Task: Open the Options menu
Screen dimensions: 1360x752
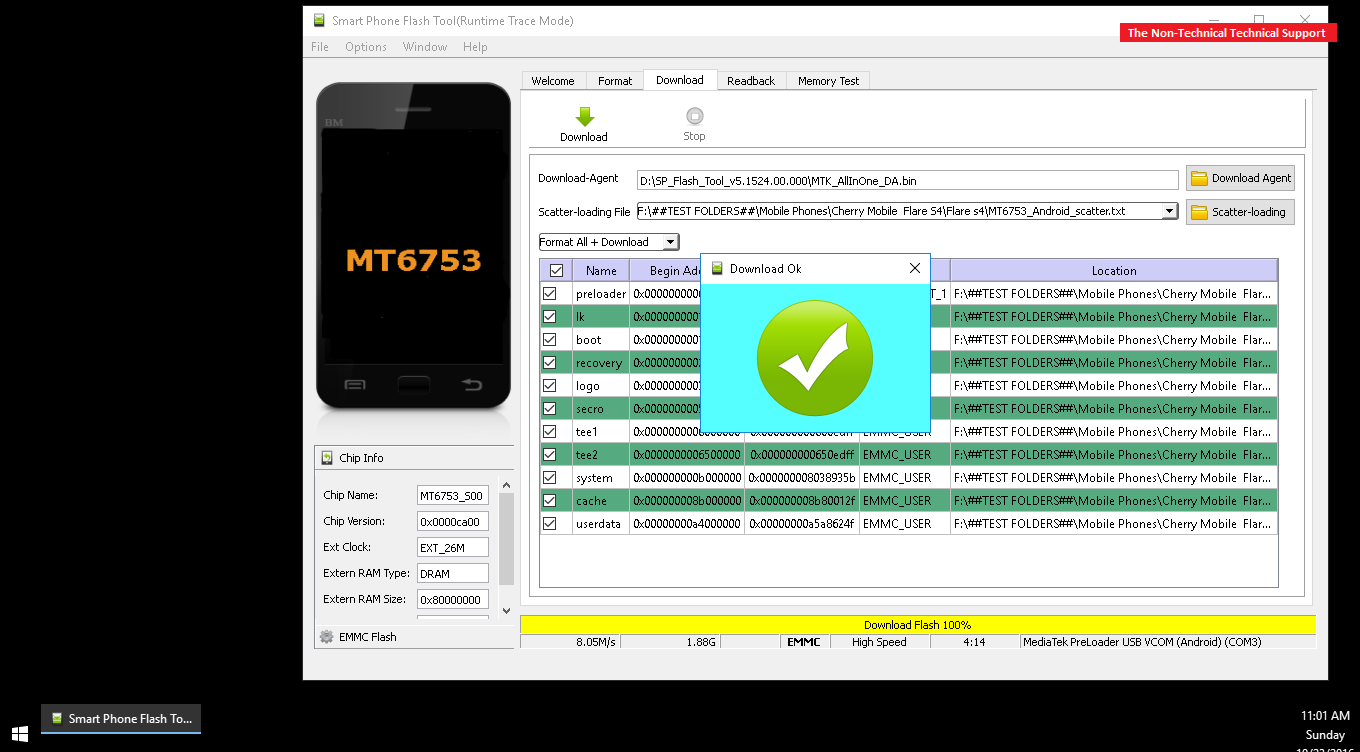Action: coord(366,47)
